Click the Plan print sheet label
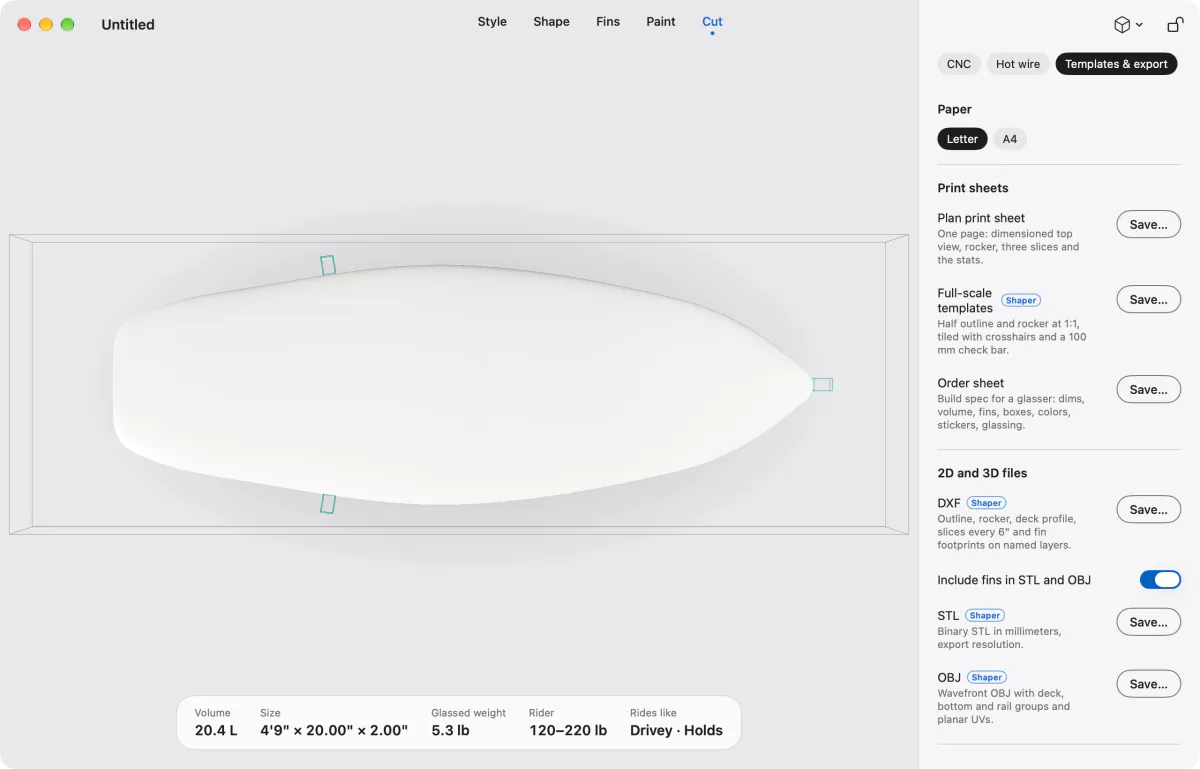 (x=981, y=218)
